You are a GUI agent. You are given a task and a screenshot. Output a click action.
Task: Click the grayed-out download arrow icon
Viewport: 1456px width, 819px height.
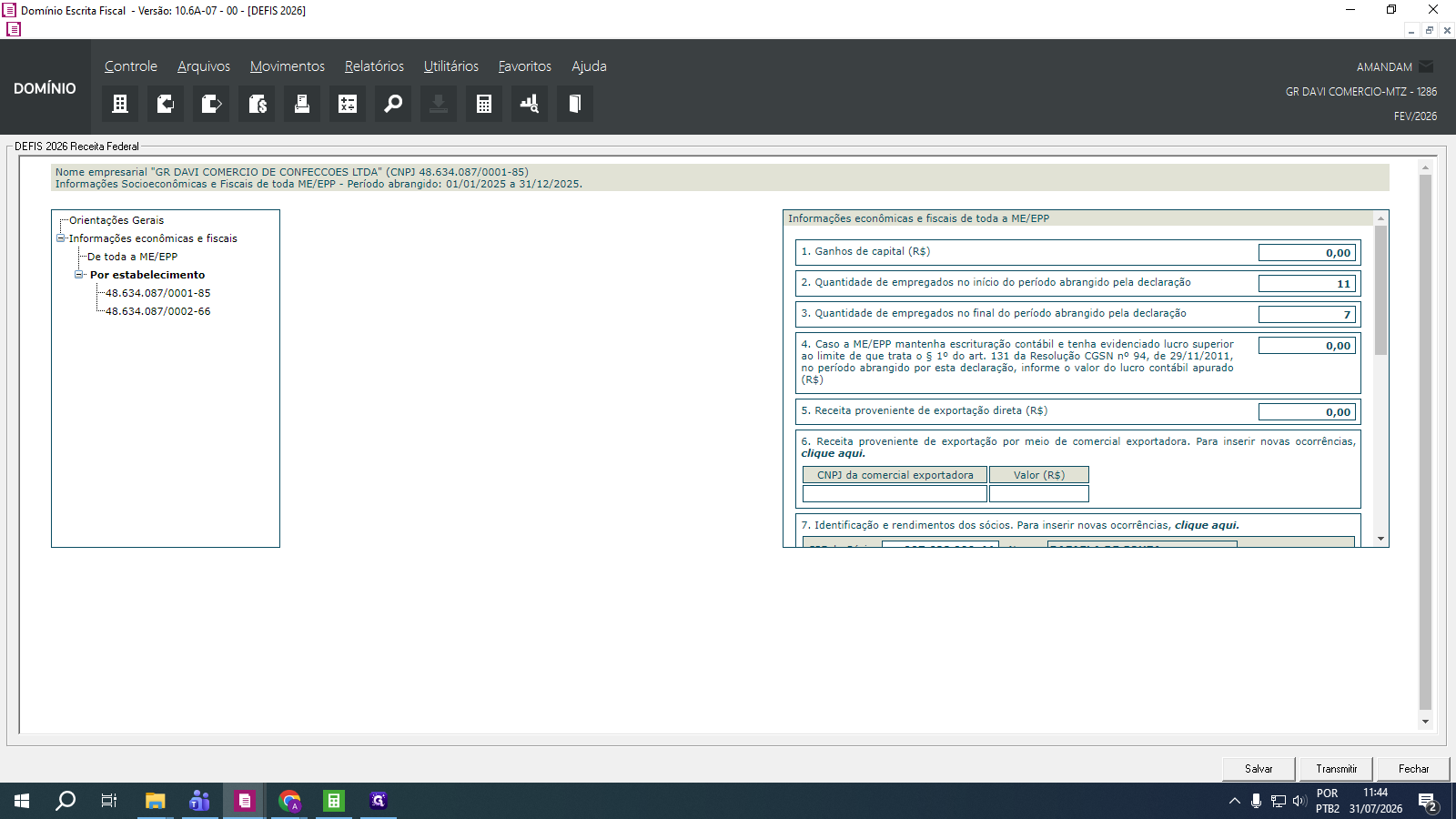(x=439, y=104)
